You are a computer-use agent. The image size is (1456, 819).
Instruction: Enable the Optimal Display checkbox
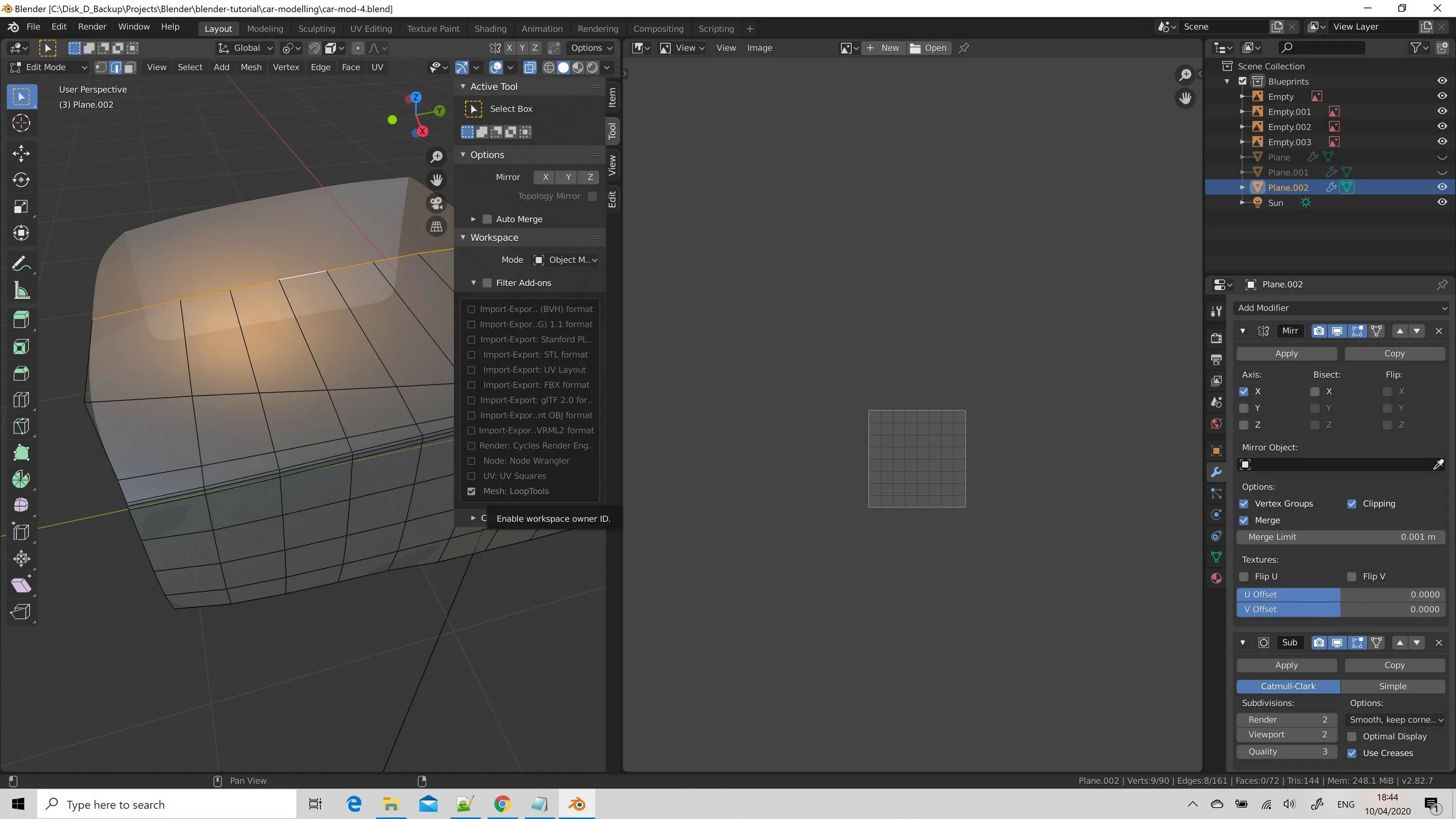1352,737
